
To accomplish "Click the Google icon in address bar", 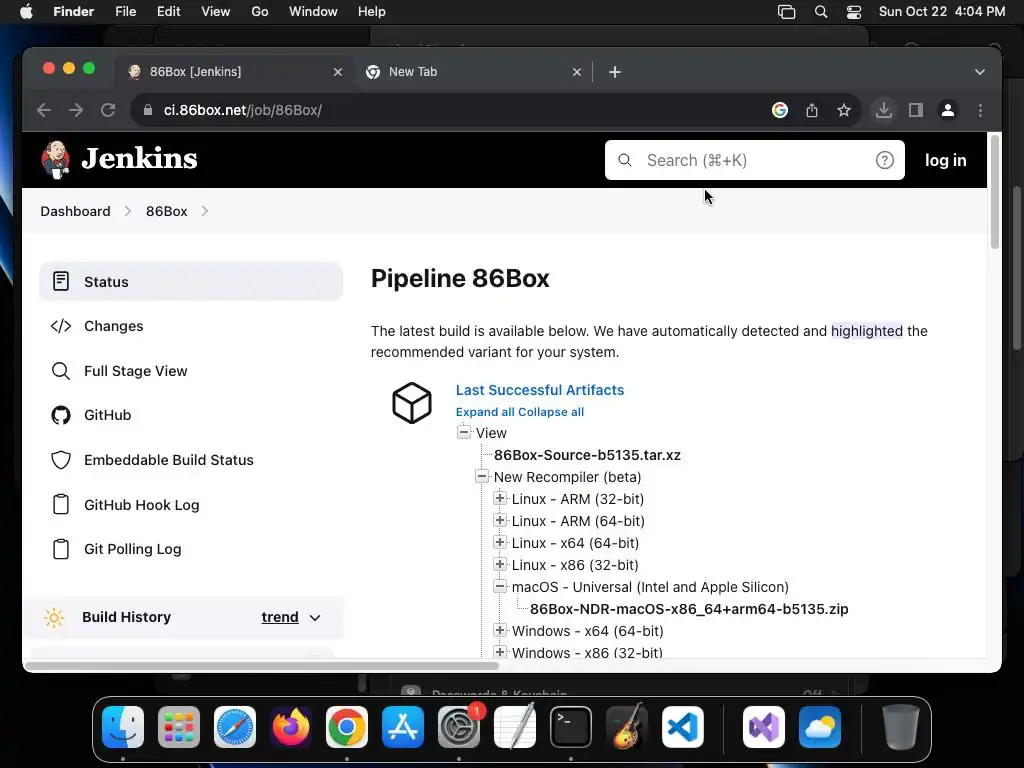I will (780, 110).
